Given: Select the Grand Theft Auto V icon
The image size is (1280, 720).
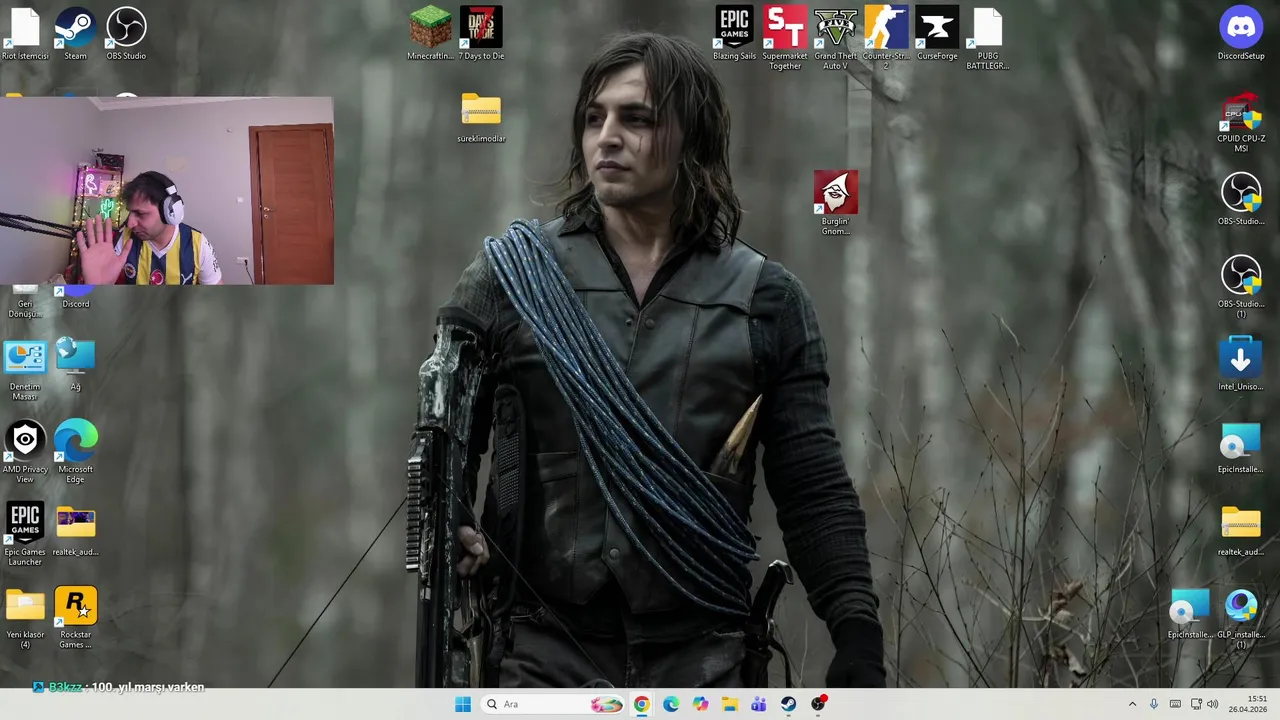Looking at the screenshot, I should point(835,38).
